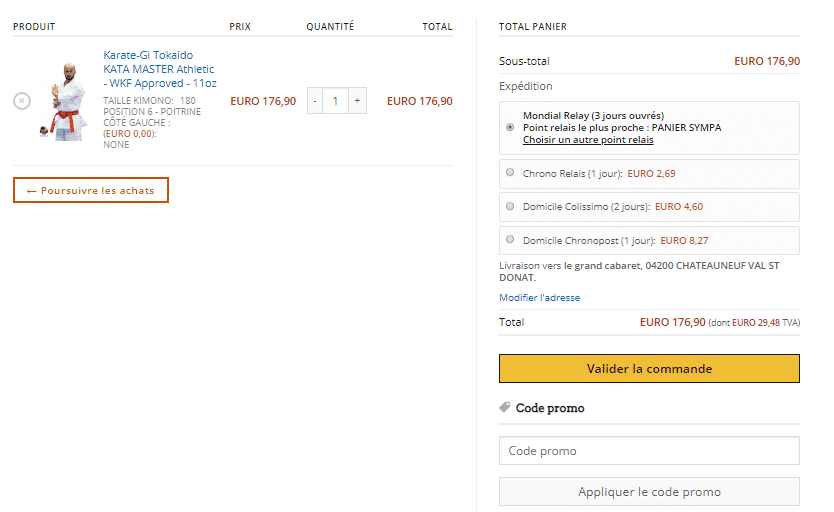
Task: Remove the Karate-Gi item from cart
Action: [x=22, y=101]
